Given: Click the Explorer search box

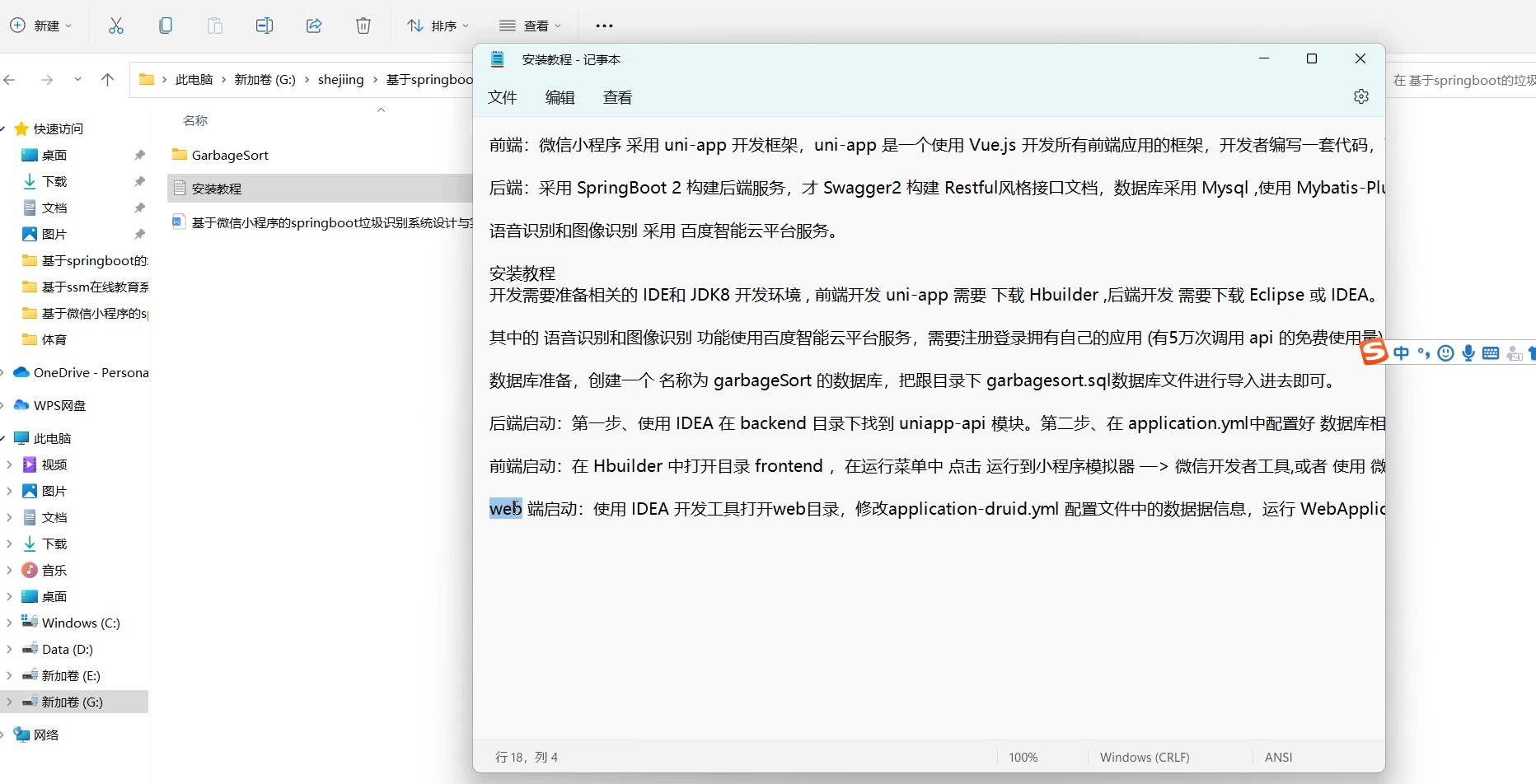Looking at the screenshot, I should coord(1462,80).
